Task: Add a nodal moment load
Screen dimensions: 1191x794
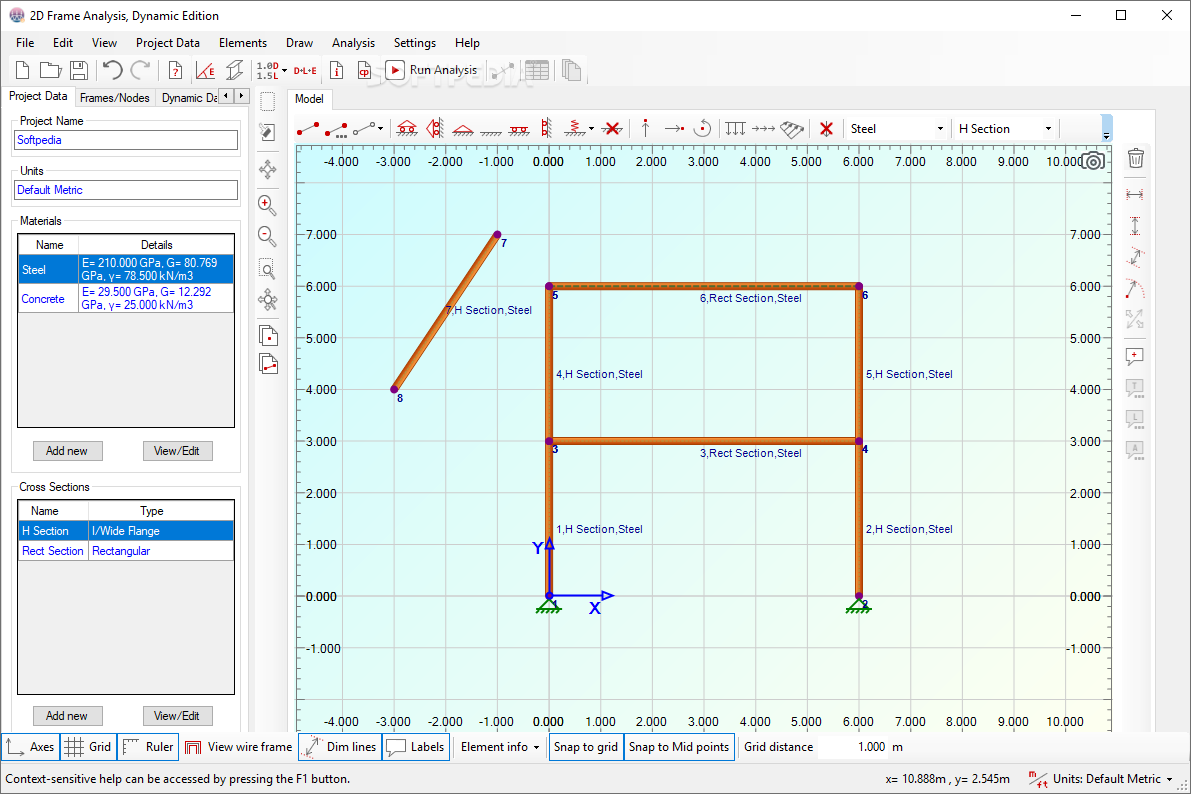Action: coord(703,128)
